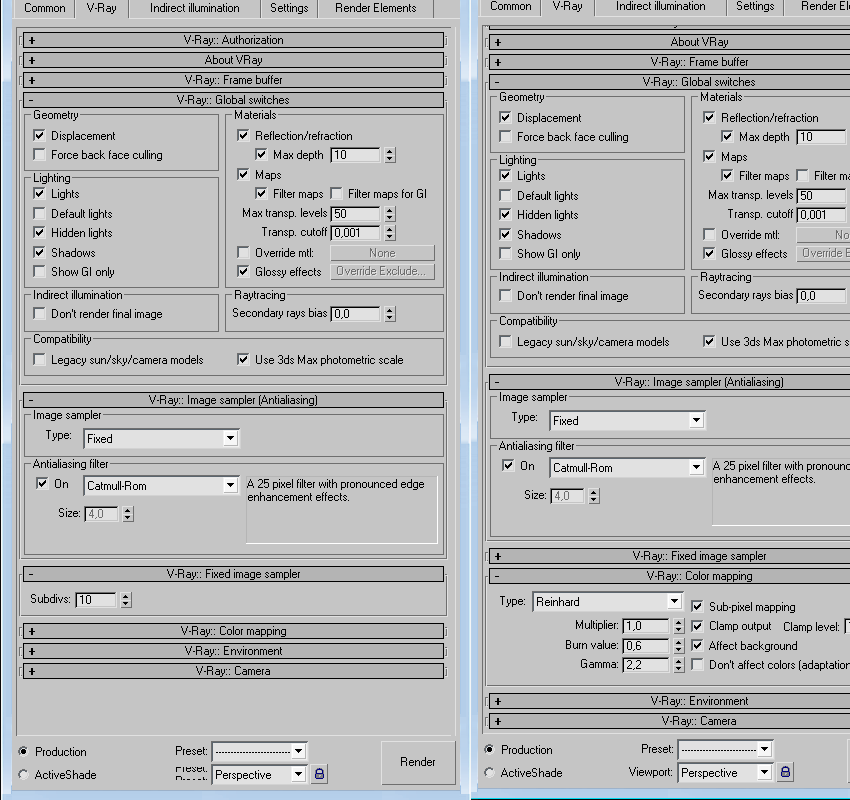This screenshot has width=850, height=800.
Task: Uncheck Affect background in Color mapping
Action: click(x=698, y=646)
